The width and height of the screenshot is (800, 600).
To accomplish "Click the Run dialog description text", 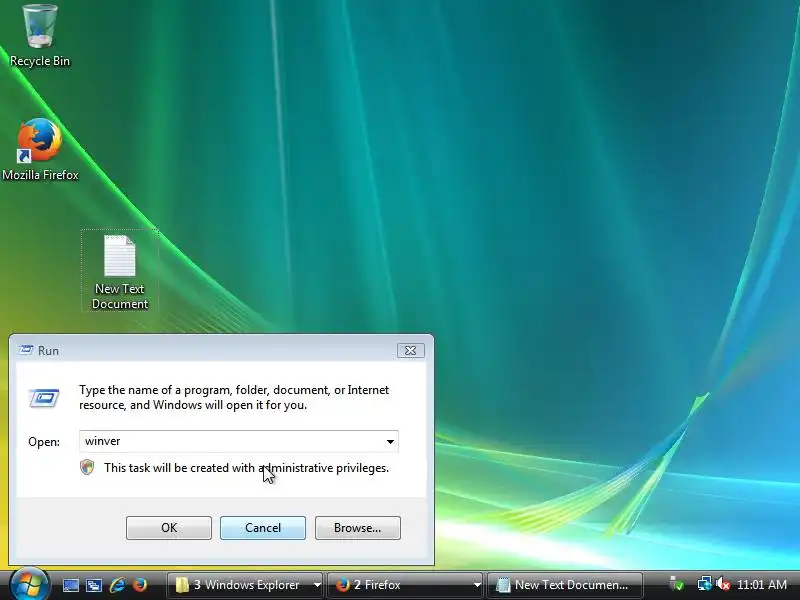I will point(234,397).
